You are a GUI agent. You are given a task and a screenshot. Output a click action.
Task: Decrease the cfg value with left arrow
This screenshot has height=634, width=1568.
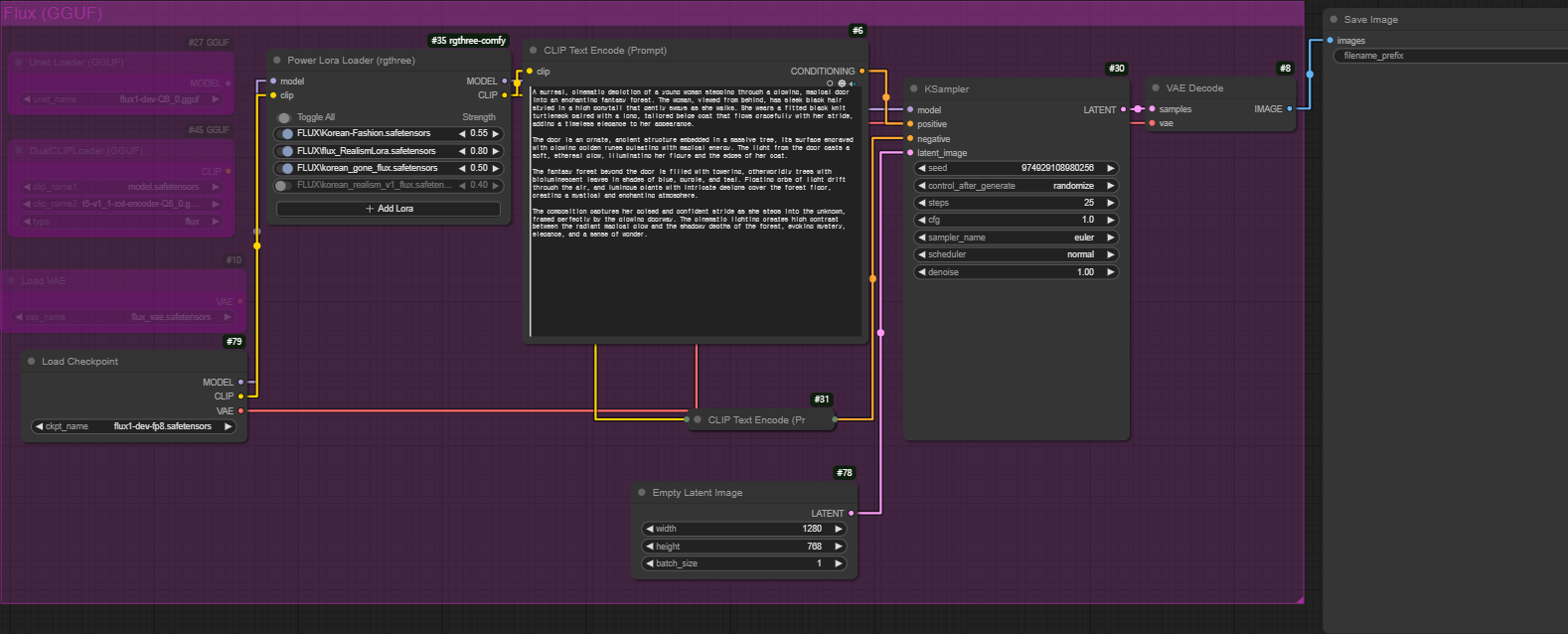(922, 220)
